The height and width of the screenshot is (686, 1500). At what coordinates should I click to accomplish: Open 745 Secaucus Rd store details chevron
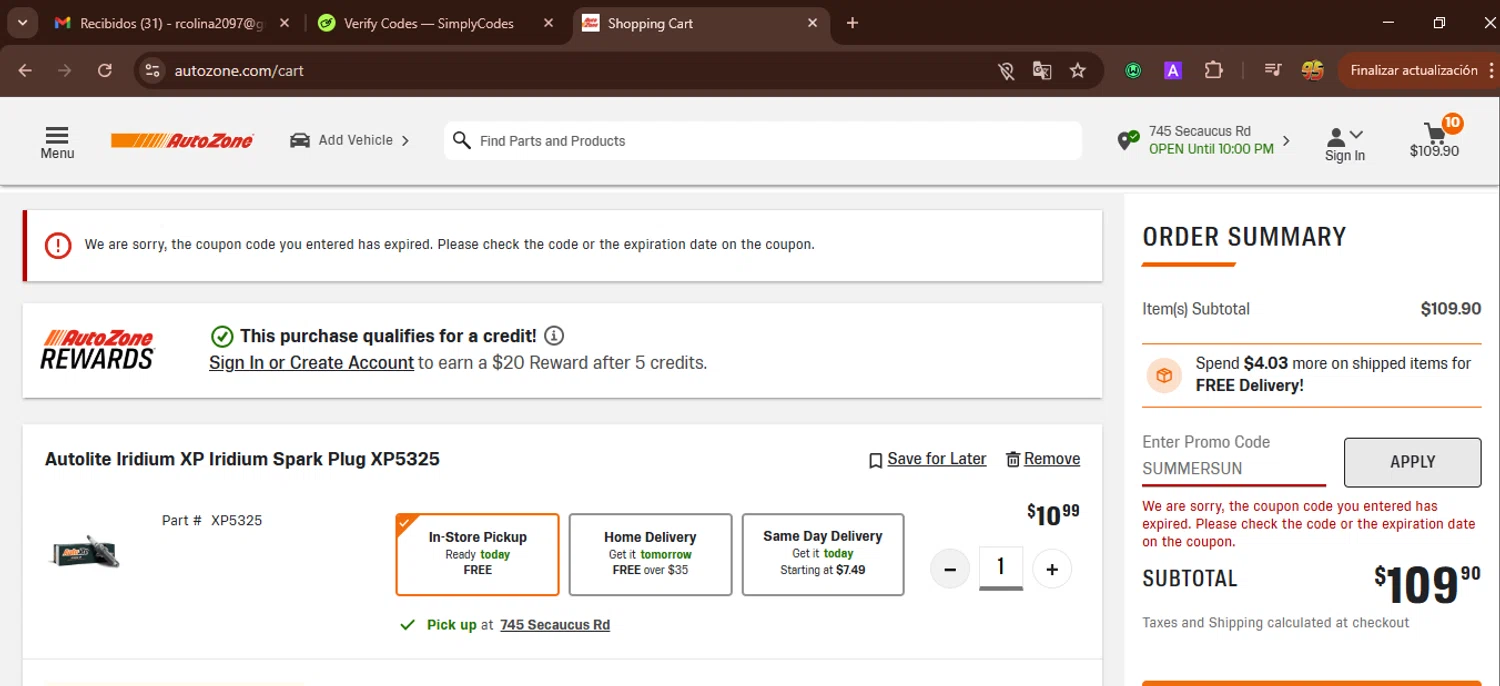pos(1286,141)
